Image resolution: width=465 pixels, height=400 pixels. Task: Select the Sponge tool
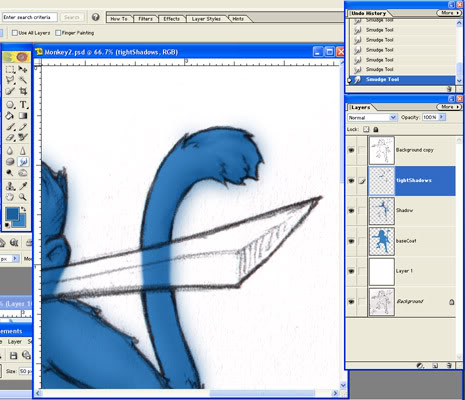click(10, 162)
